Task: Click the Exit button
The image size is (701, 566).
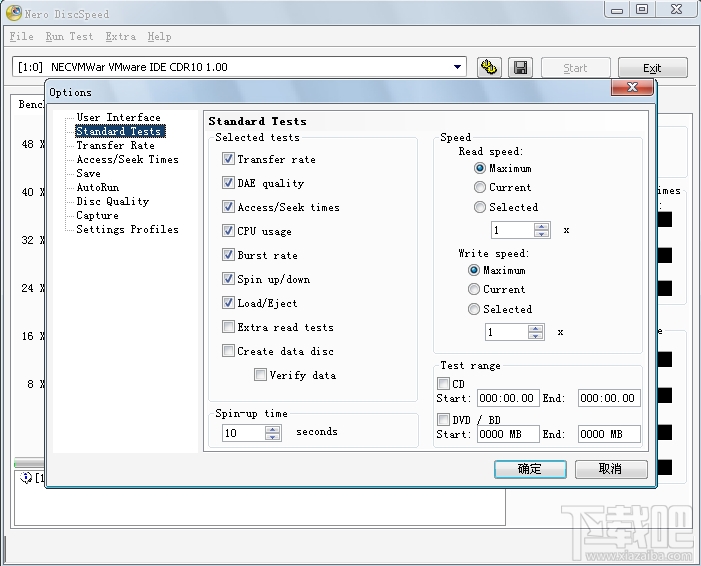Action: tap(653, 68)
